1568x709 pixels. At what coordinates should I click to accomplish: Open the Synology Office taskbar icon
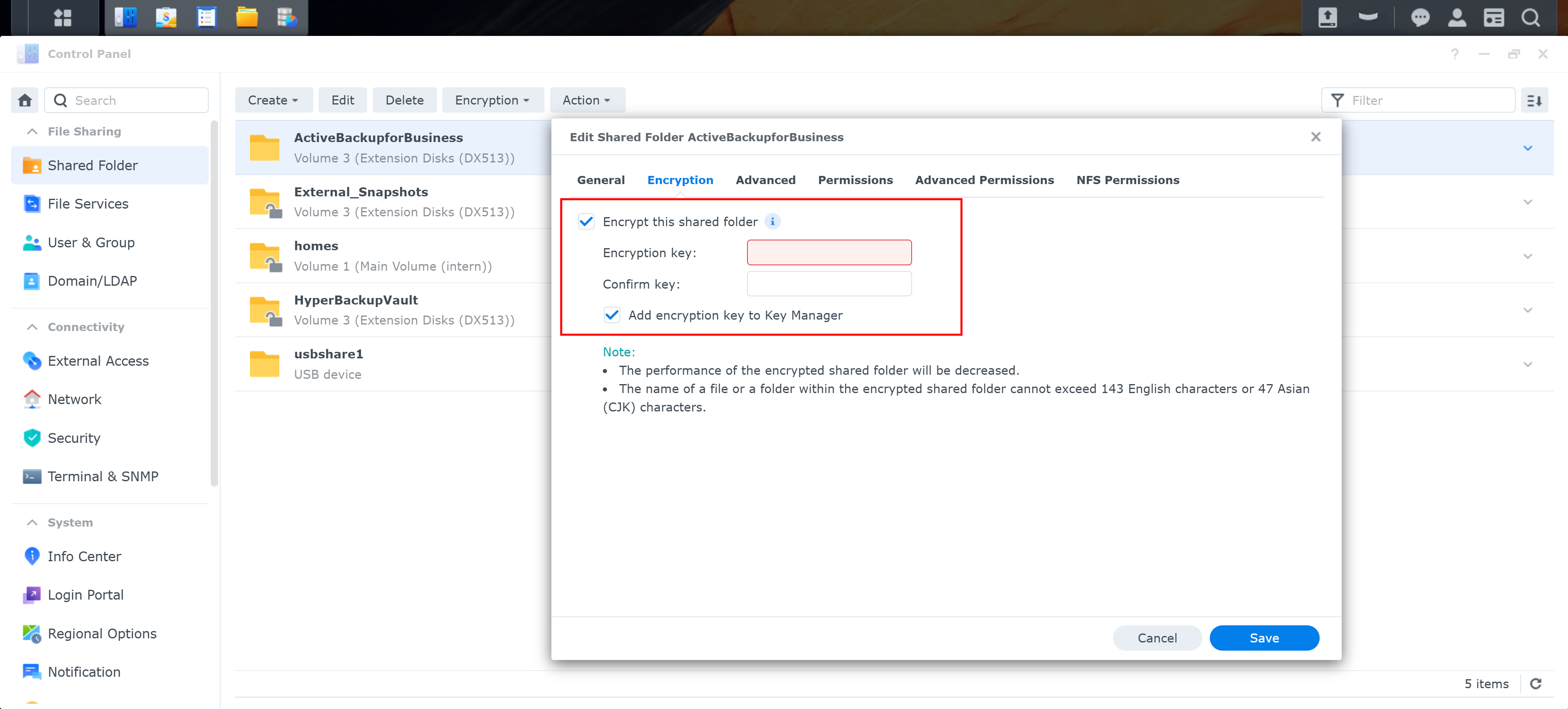pos(165,18)
